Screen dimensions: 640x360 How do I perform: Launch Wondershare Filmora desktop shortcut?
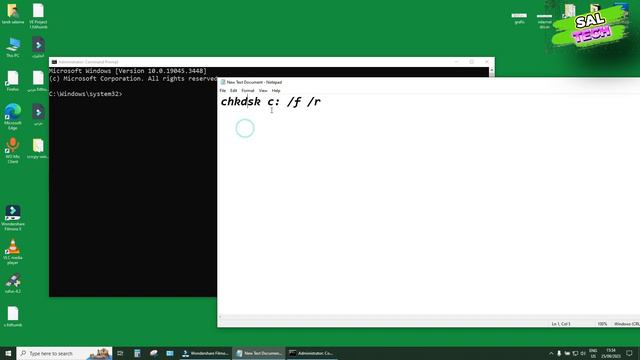(x=13, y=218)
